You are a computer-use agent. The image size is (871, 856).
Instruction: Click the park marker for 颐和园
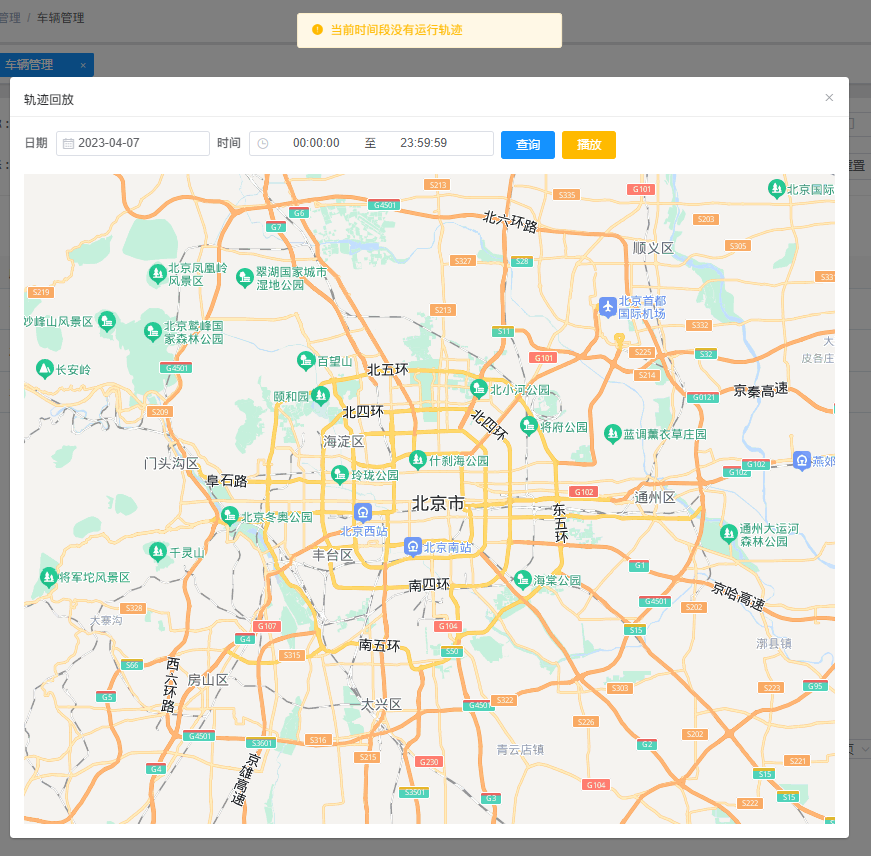320,396
